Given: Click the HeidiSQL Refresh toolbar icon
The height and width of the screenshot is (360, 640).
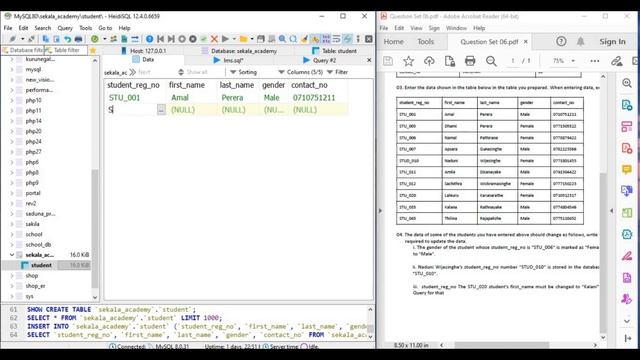Looking at the screenshot, I should pyautogui.click(x=95, y=39).
